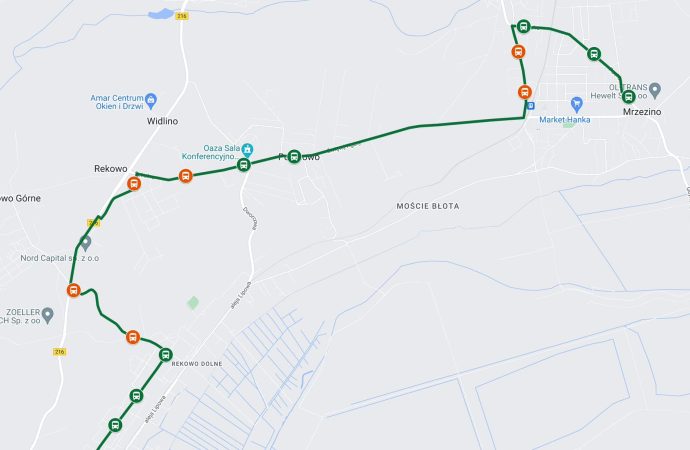This screenshot has height=450, width=690.
Task: Click the Market Hanka text label
Action: click(565, 119)
